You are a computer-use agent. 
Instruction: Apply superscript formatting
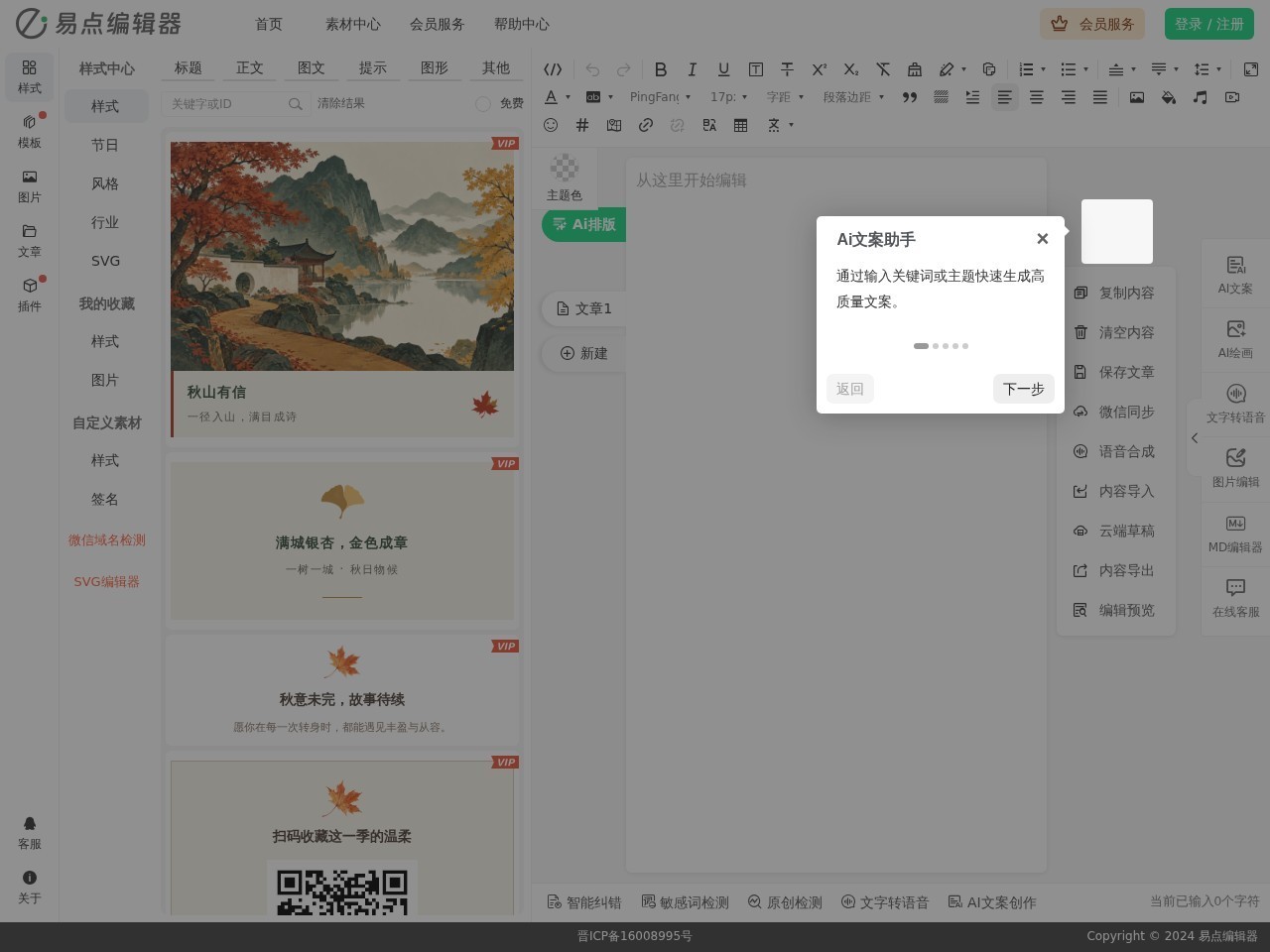[x=819, y=69]
